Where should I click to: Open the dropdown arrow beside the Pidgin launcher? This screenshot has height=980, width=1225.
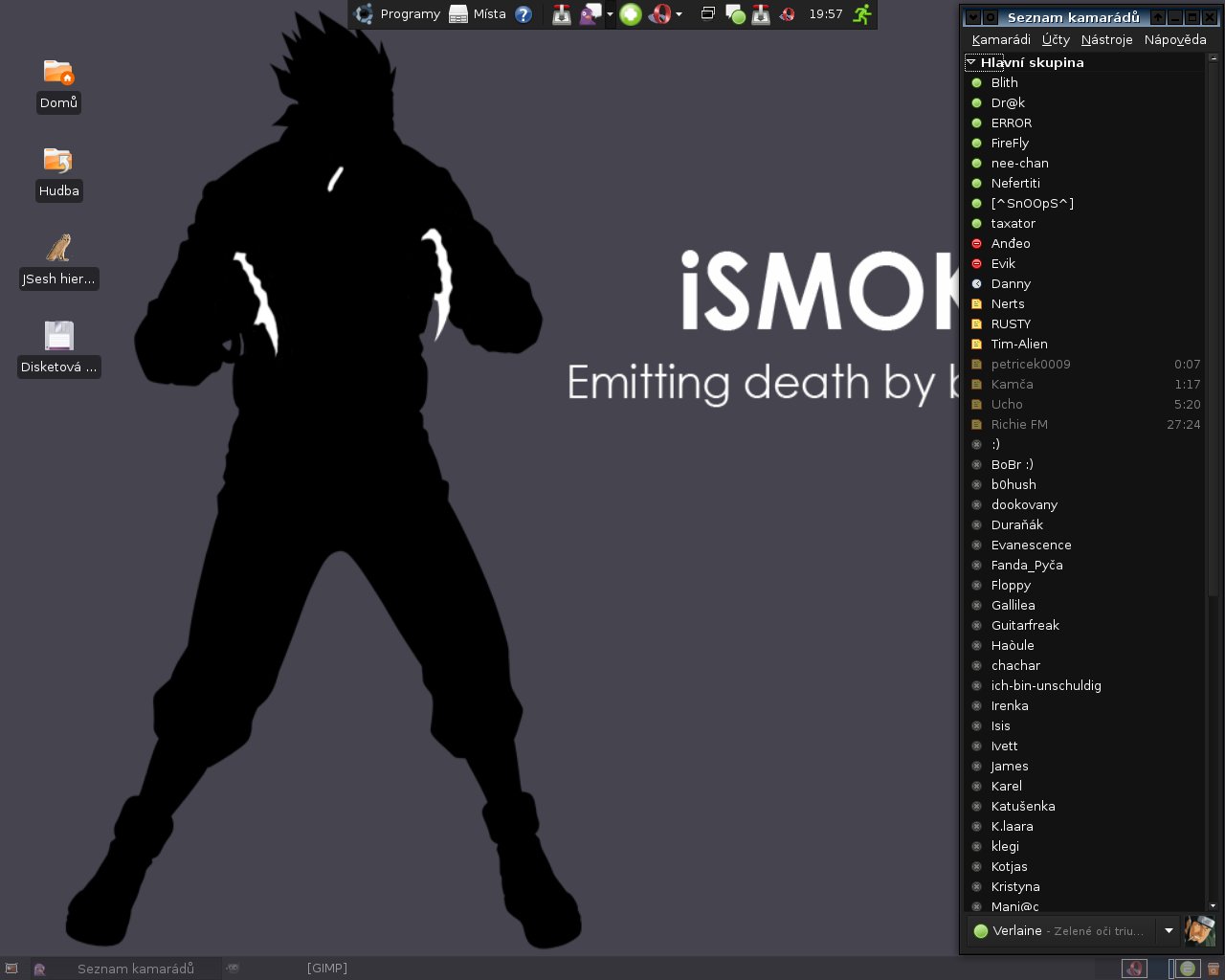coord(610,14)
